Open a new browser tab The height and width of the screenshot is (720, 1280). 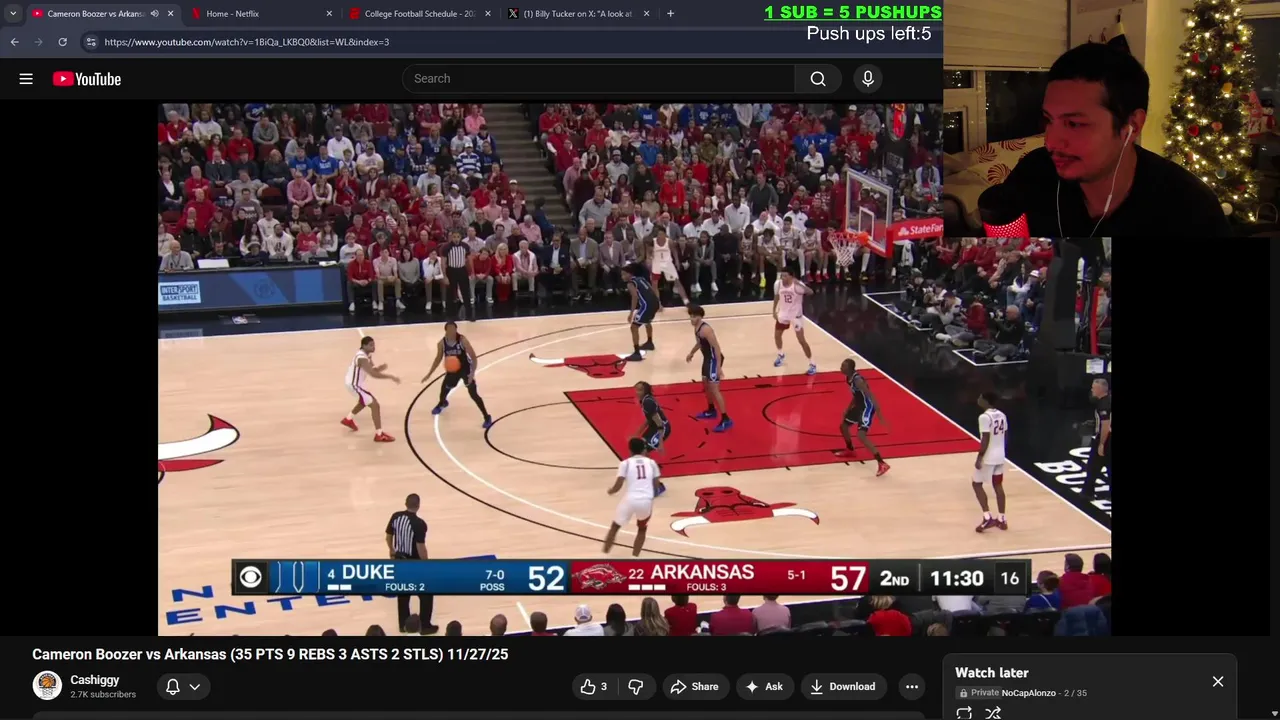tap(670, 14)
